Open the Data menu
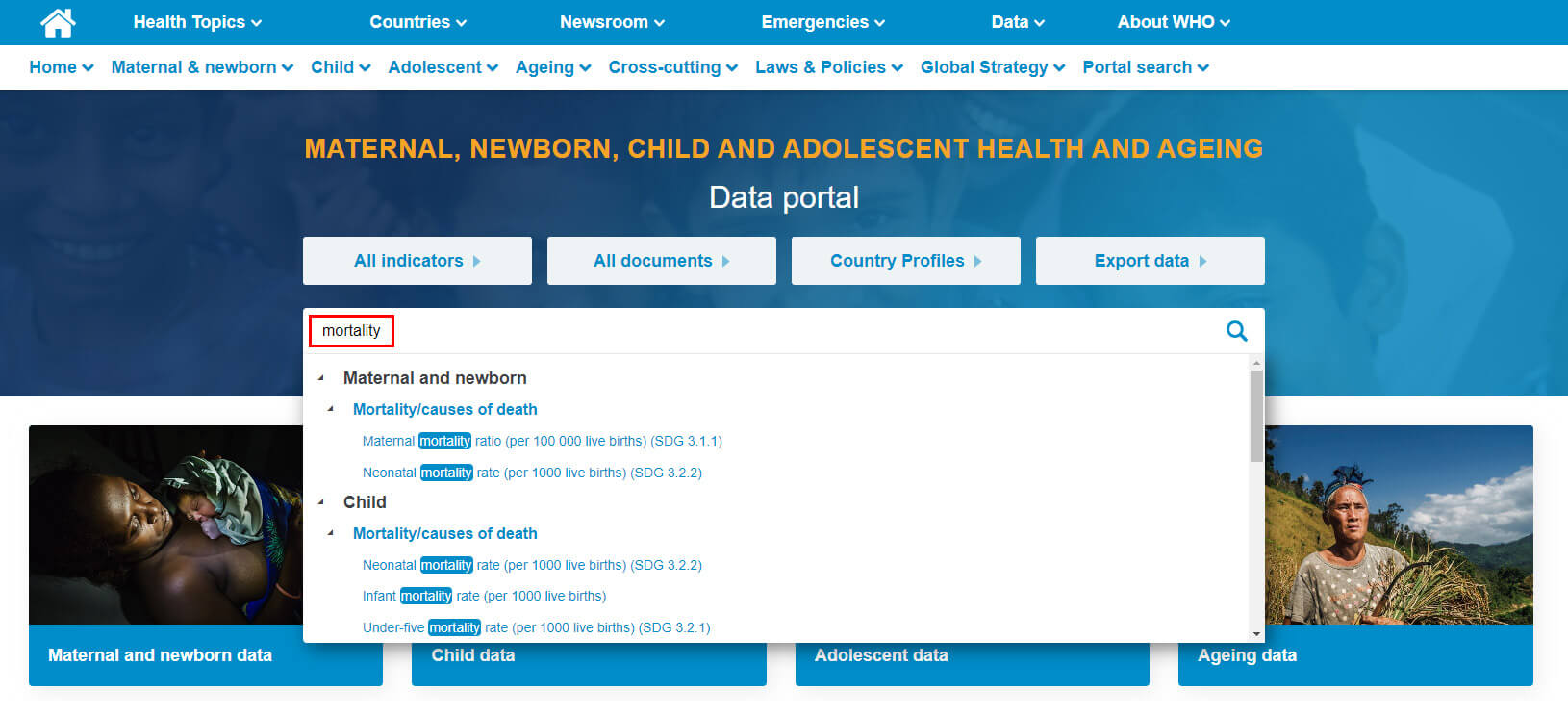 (x=1018, y=22)
